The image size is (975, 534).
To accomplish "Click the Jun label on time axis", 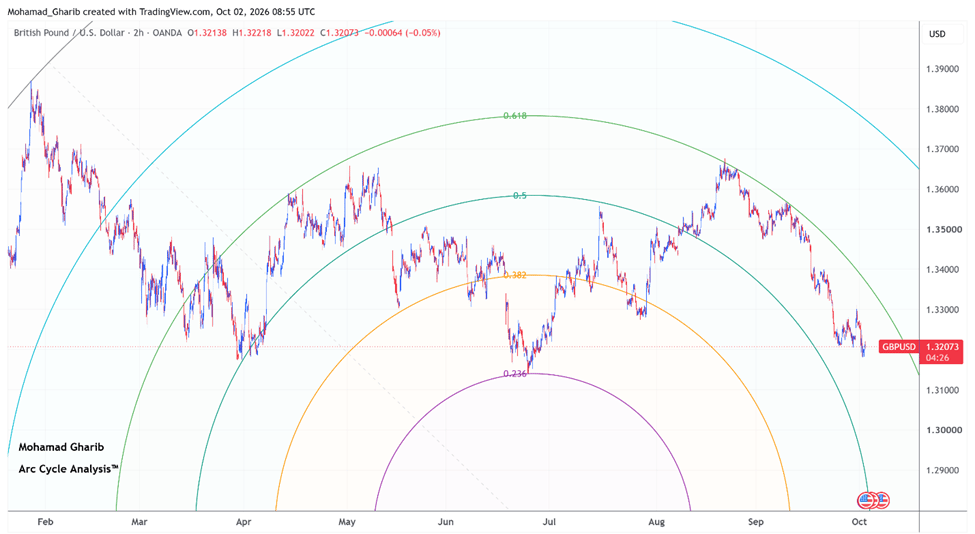I will (x=445, y=522).
